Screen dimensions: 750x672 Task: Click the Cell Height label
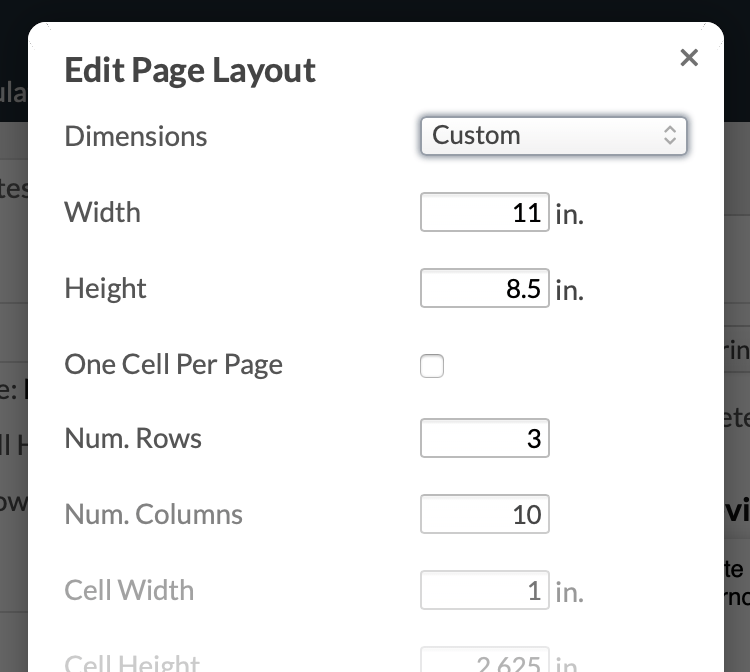(x=132, y=662)
